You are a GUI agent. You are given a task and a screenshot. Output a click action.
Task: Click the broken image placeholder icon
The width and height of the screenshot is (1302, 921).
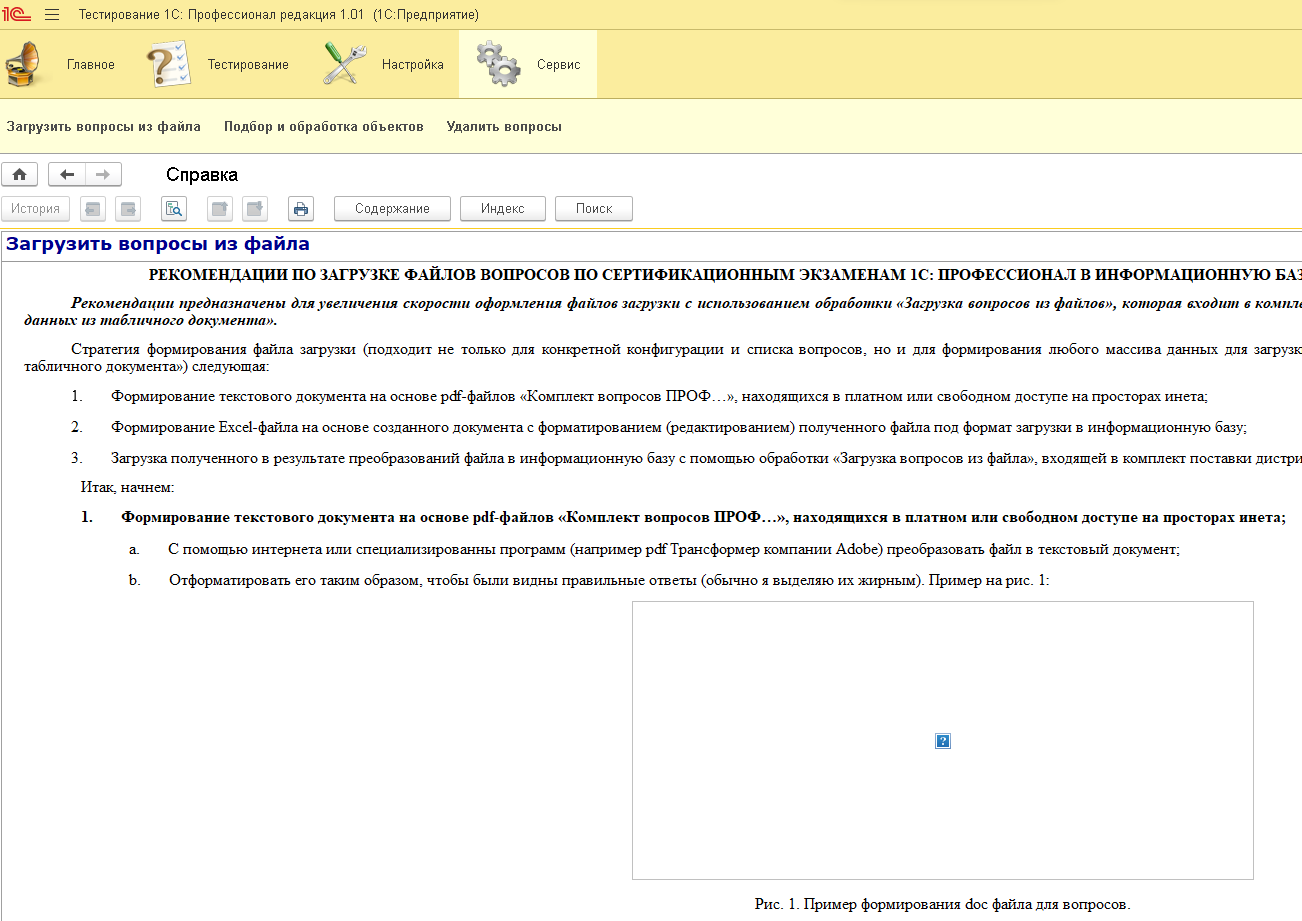[x=943, y=741]
